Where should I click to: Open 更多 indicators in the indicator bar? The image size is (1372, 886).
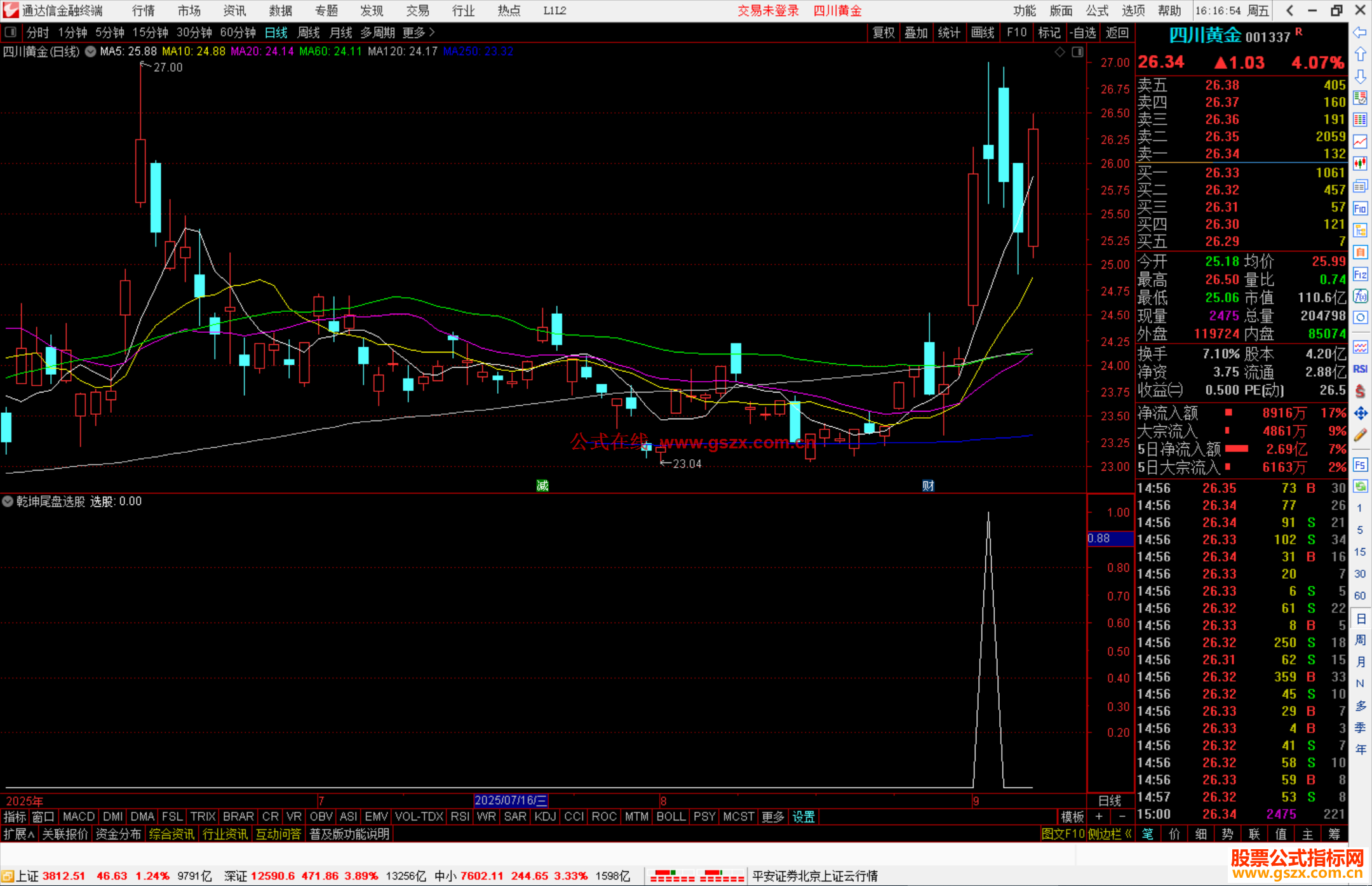(772, 817)
